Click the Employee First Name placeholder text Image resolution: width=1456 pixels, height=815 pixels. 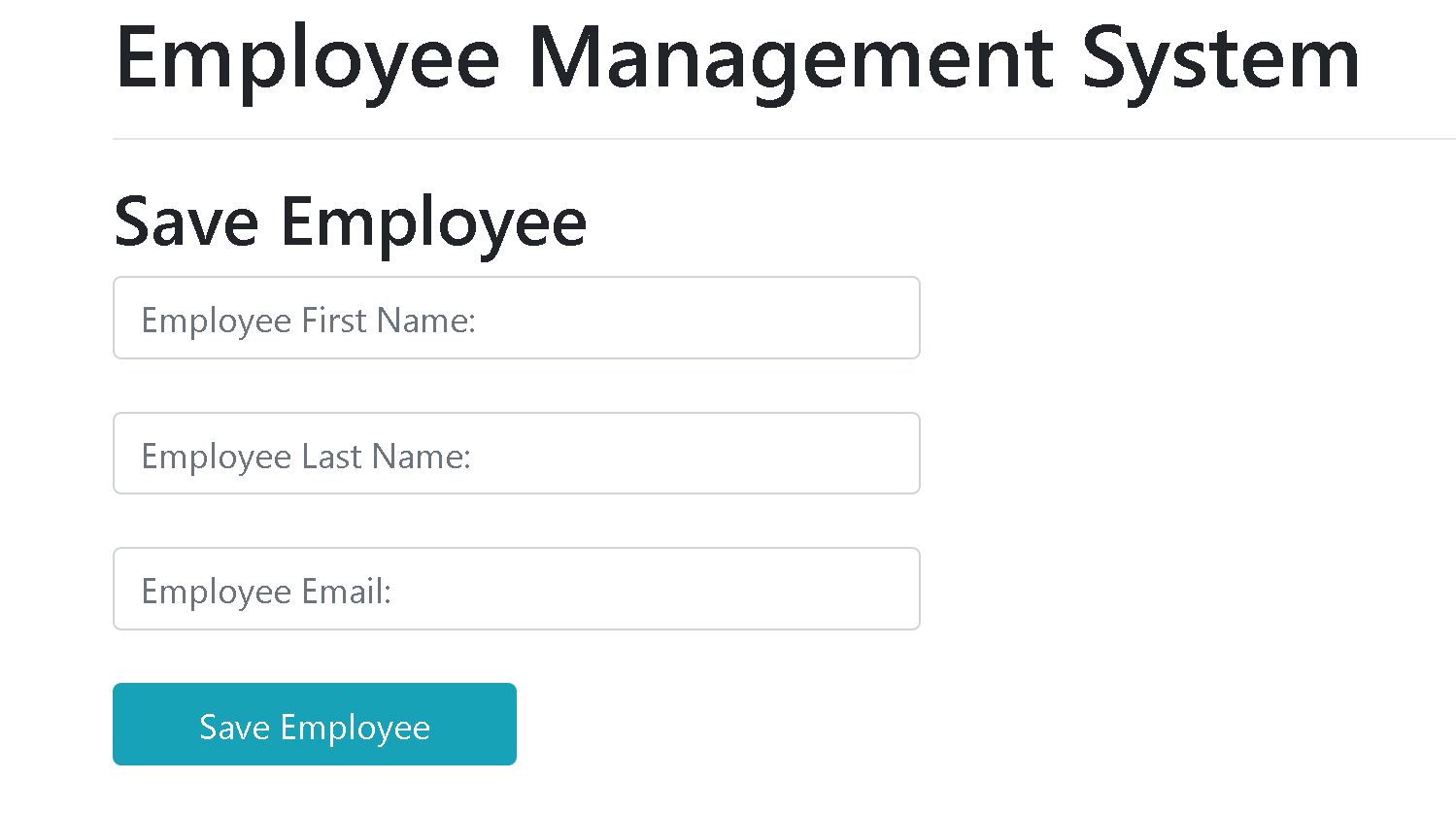[x=308, y=319]
